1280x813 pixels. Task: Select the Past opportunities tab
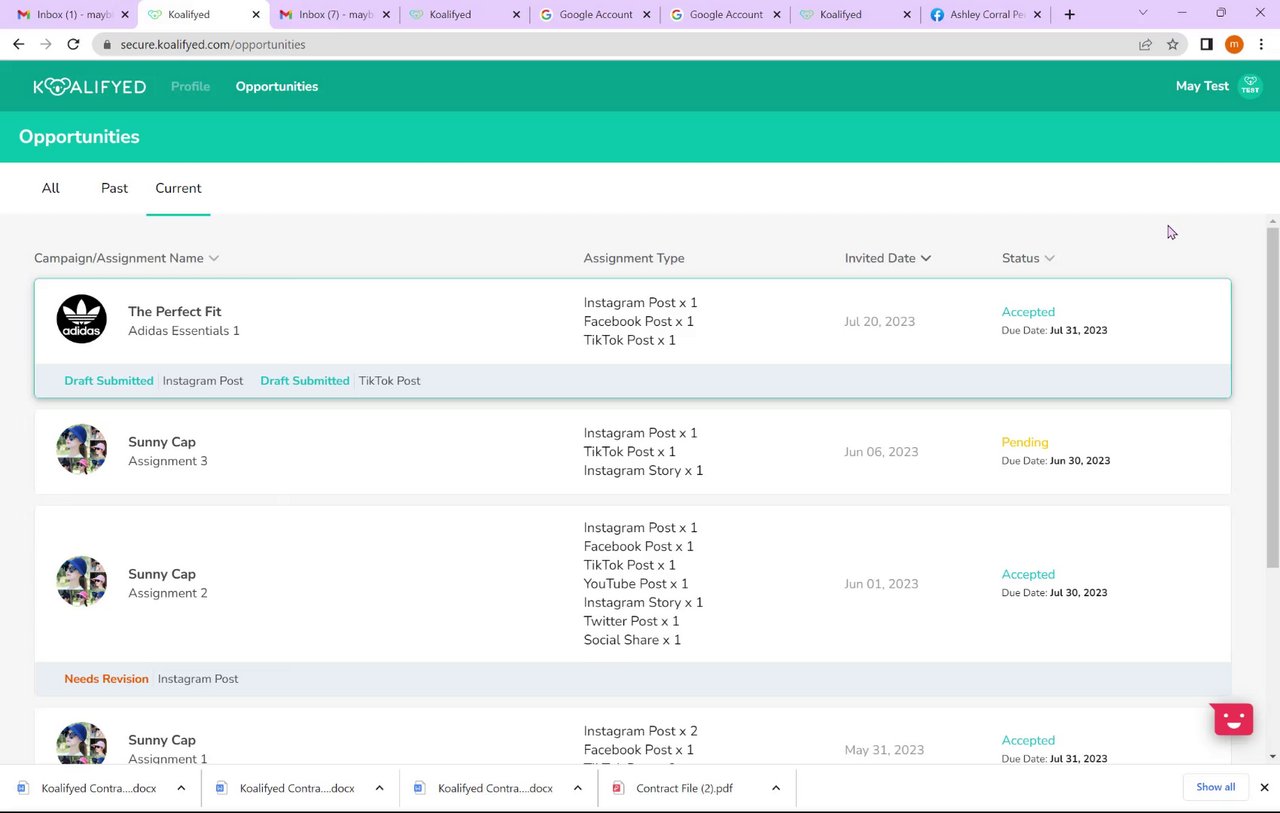tap(114, 188)
